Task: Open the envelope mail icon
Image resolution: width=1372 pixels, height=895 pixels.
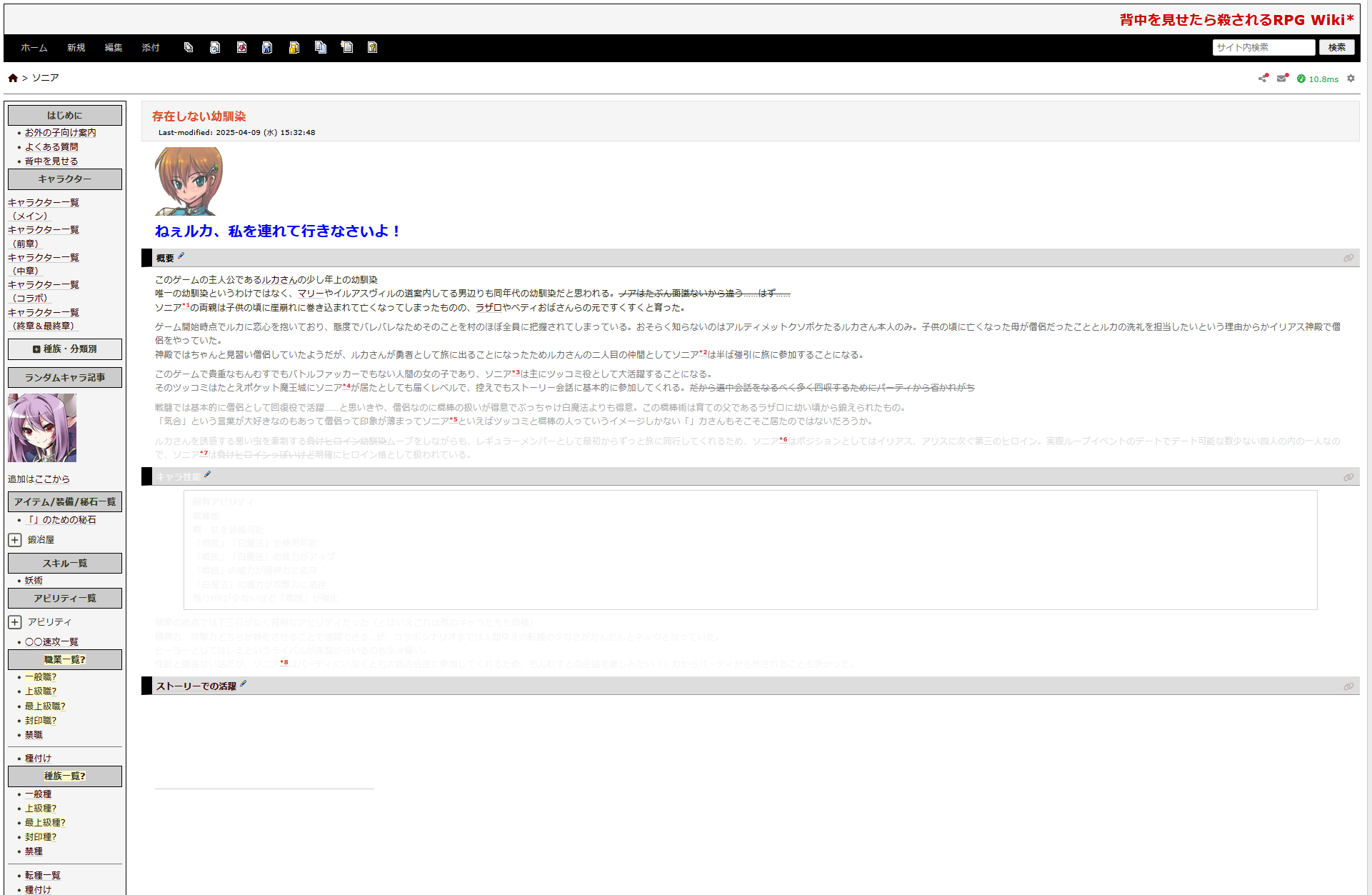Action: point(1282,78)
